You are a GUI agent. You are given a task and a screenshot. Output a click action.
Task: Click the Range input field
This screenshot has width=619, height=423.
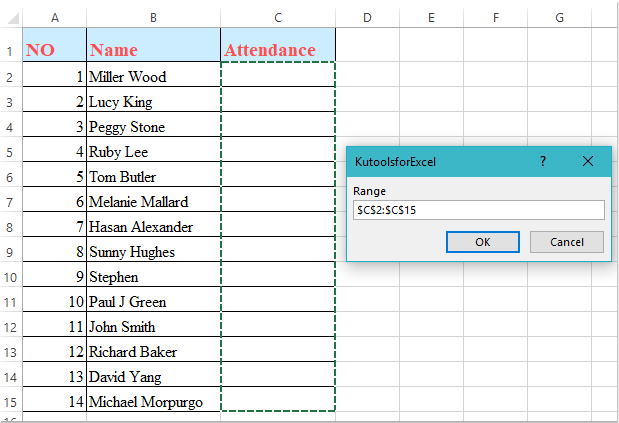(479, 210)
